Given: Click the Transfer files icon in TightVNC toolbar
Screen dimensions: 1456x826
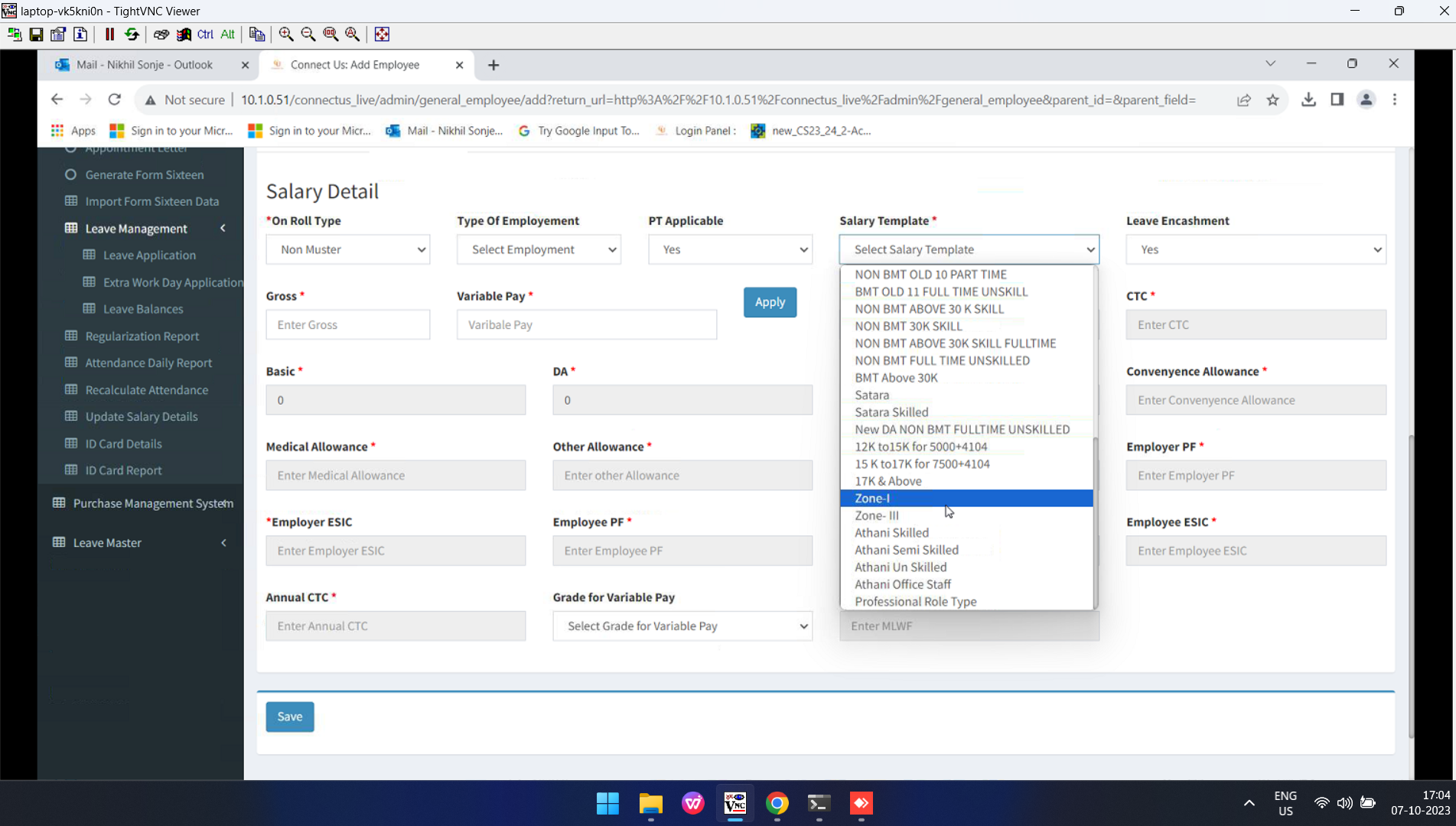Looking at the screenshot, I should (257, 34).
